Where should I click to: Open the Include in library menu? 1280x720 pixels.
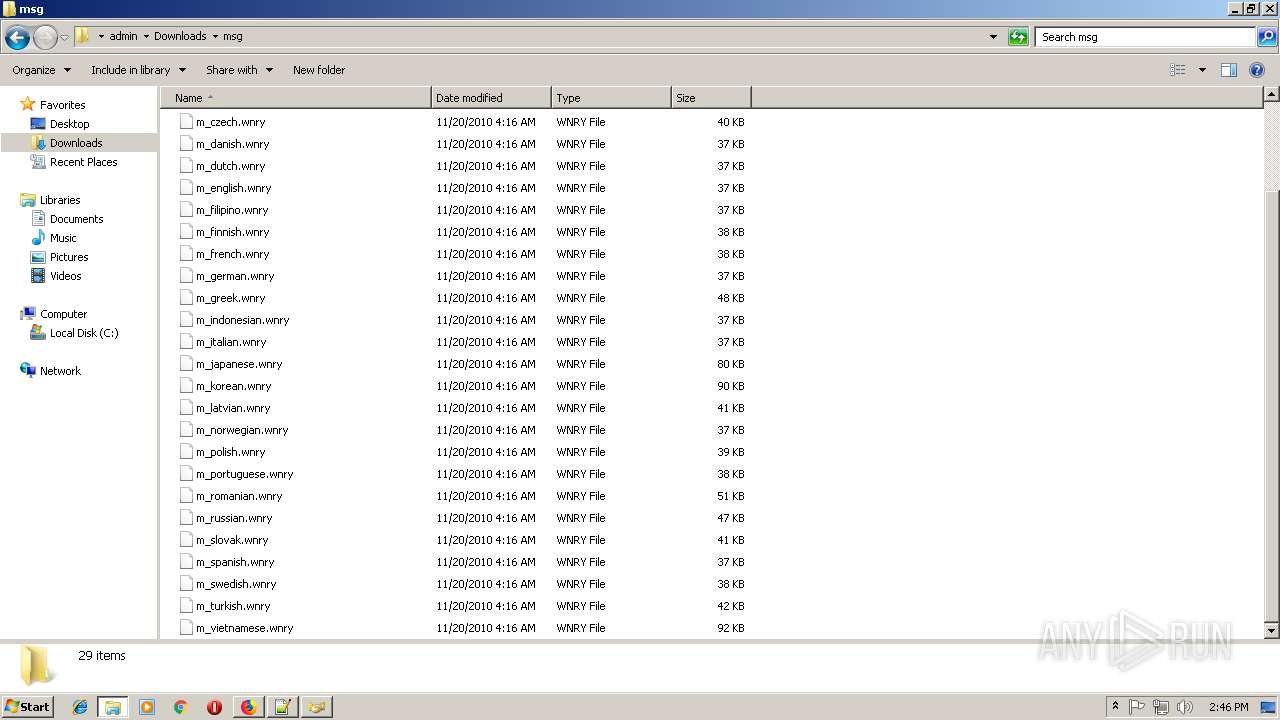pos(138,70)
